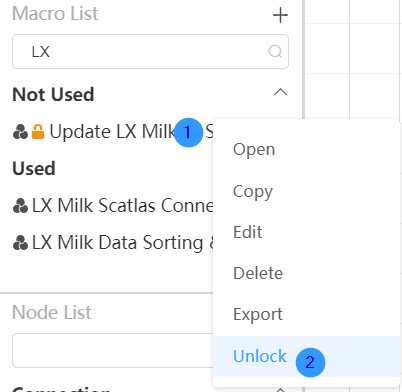Click the blue step 2 badge
This screenshot has height=392, width=402.
click(x=310, y=362)
